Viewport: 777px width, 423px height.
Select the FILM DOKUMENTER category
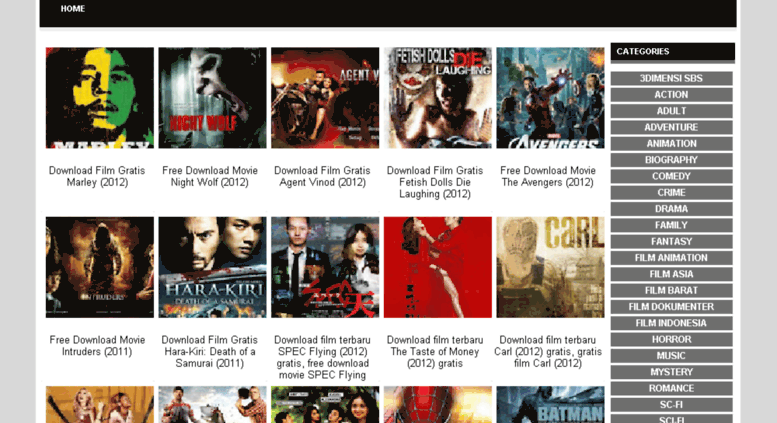671,307
